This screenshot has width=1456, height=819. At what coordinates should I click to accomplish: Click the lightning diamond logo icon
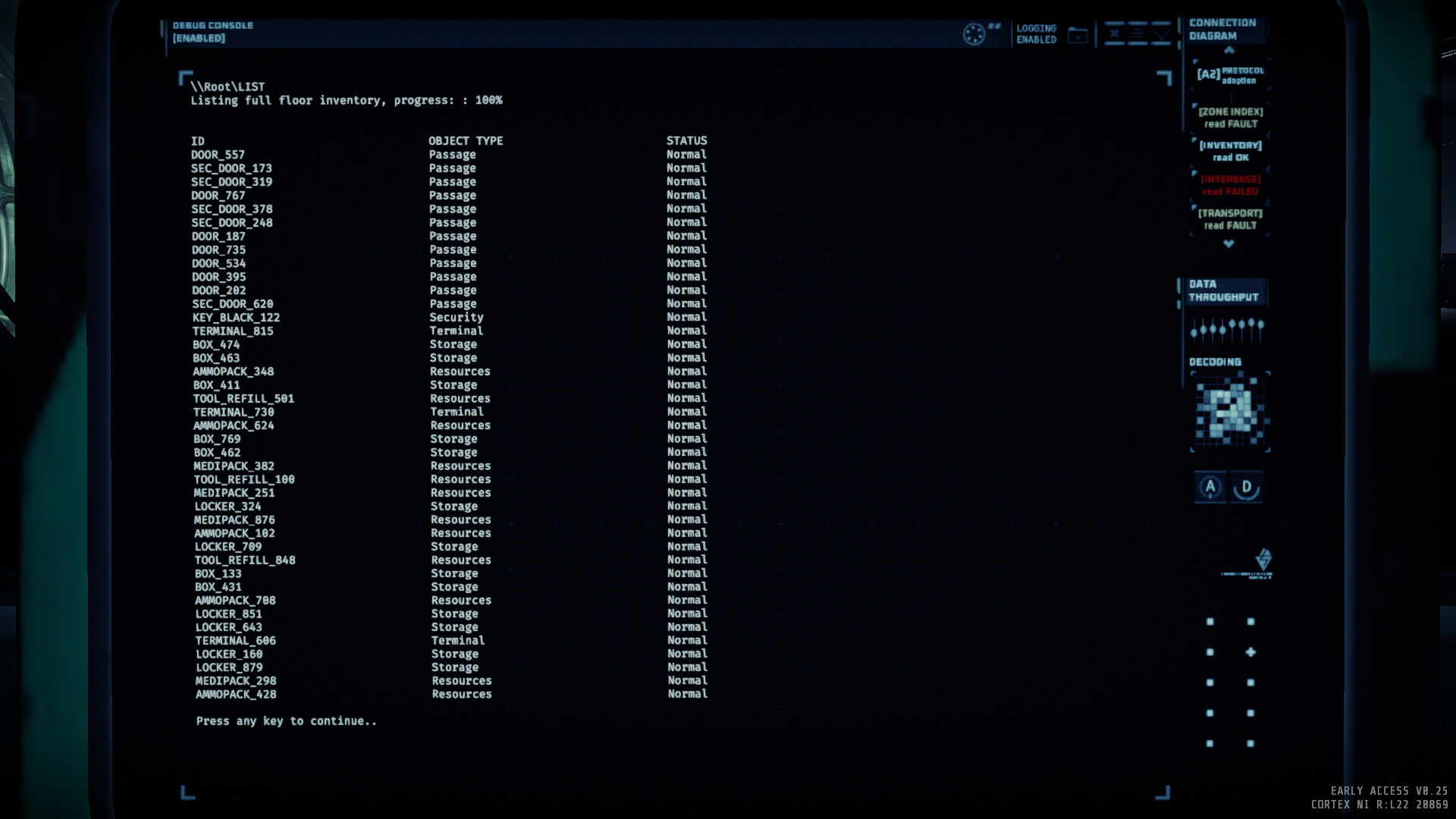[1263, 560]
